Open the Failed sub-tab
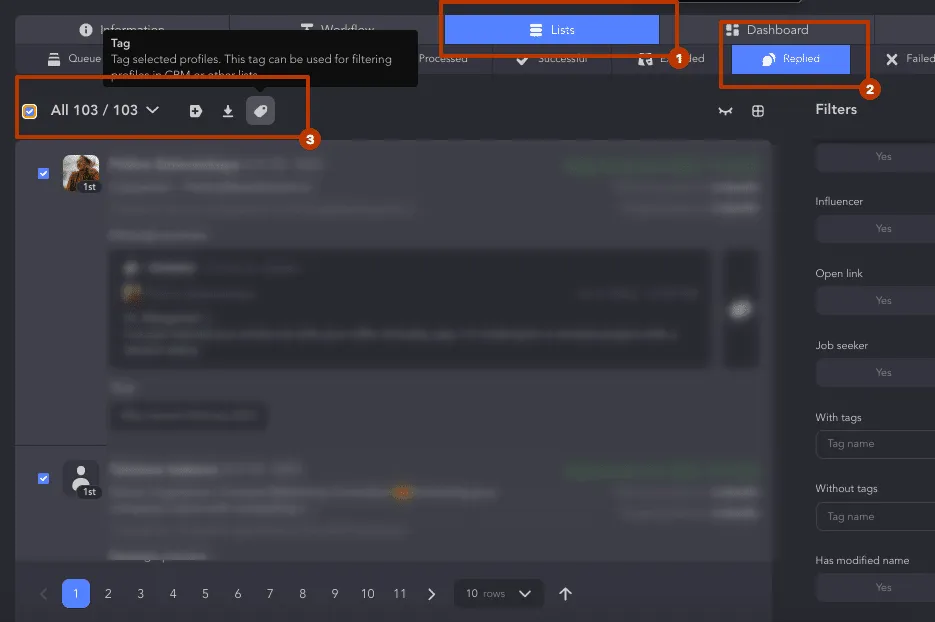This screenshot has width=935, height=622. (910, 59)
